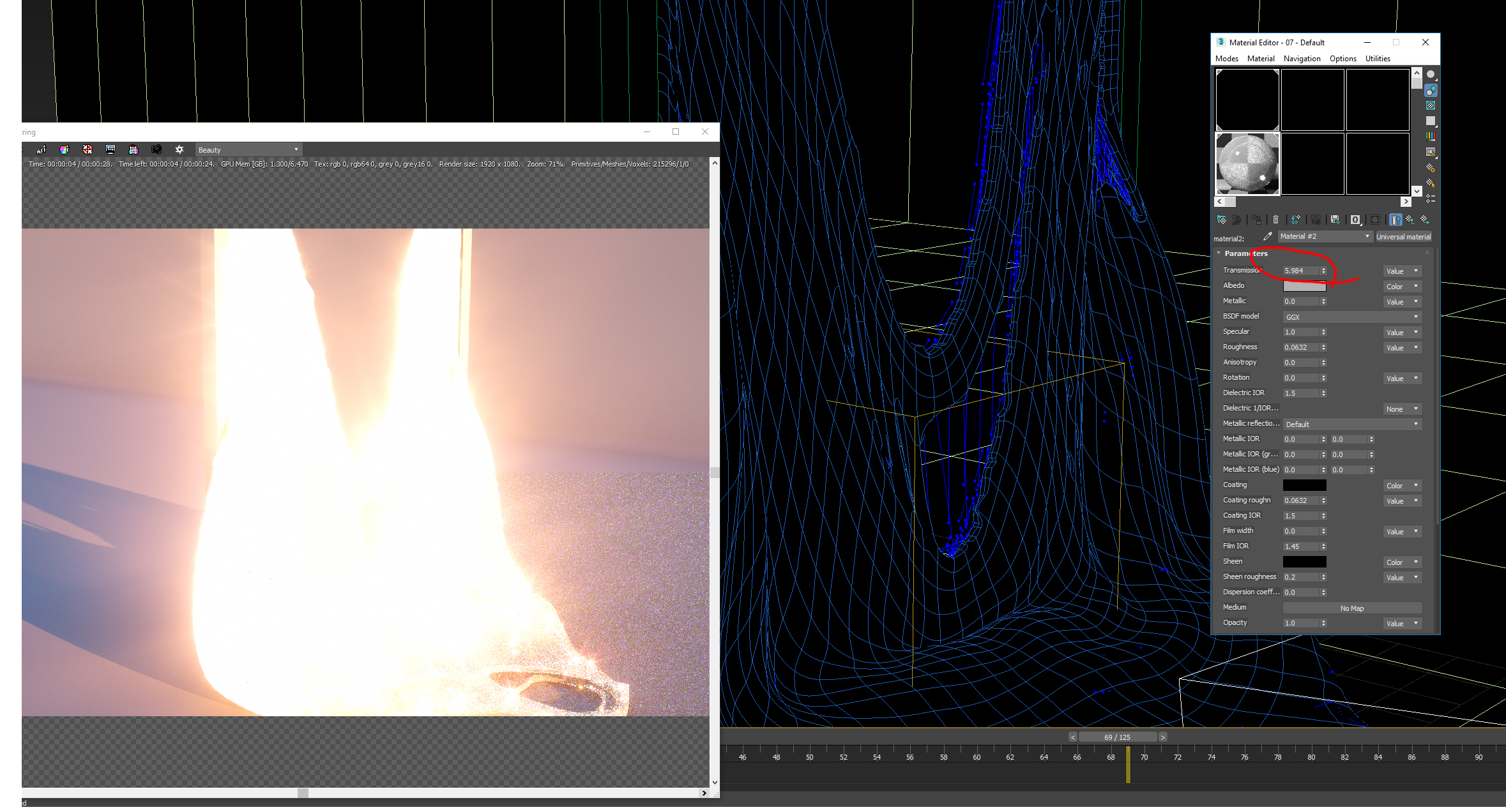Click the white balance color picker icon
This screenshot has height=812, width=1506.
(x=64, y=150)
